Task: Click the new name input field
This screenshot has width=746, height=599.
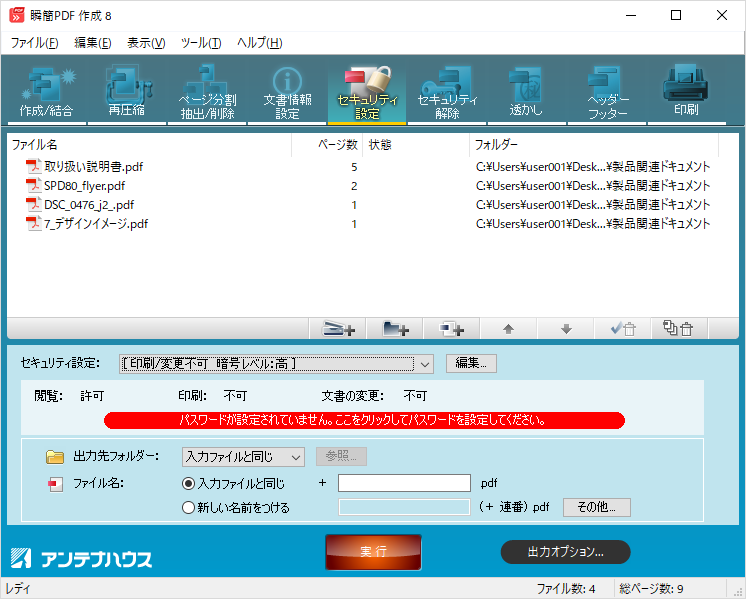Action: click(404, 507)
